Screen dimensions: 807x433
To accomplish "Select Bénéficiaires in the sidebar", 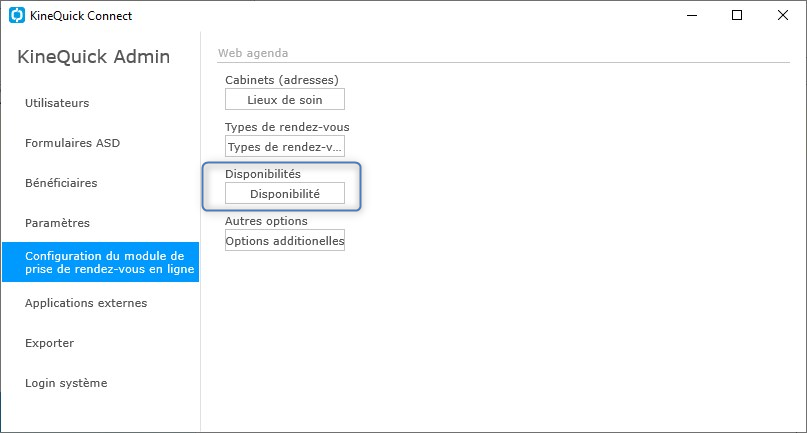I will [x=61, y=183].
